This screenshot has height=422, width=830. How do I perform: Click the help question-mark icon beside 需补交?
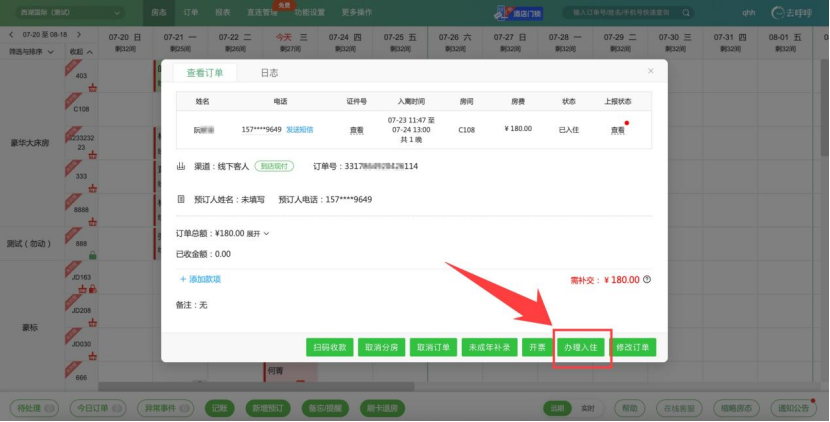point(647,280)
